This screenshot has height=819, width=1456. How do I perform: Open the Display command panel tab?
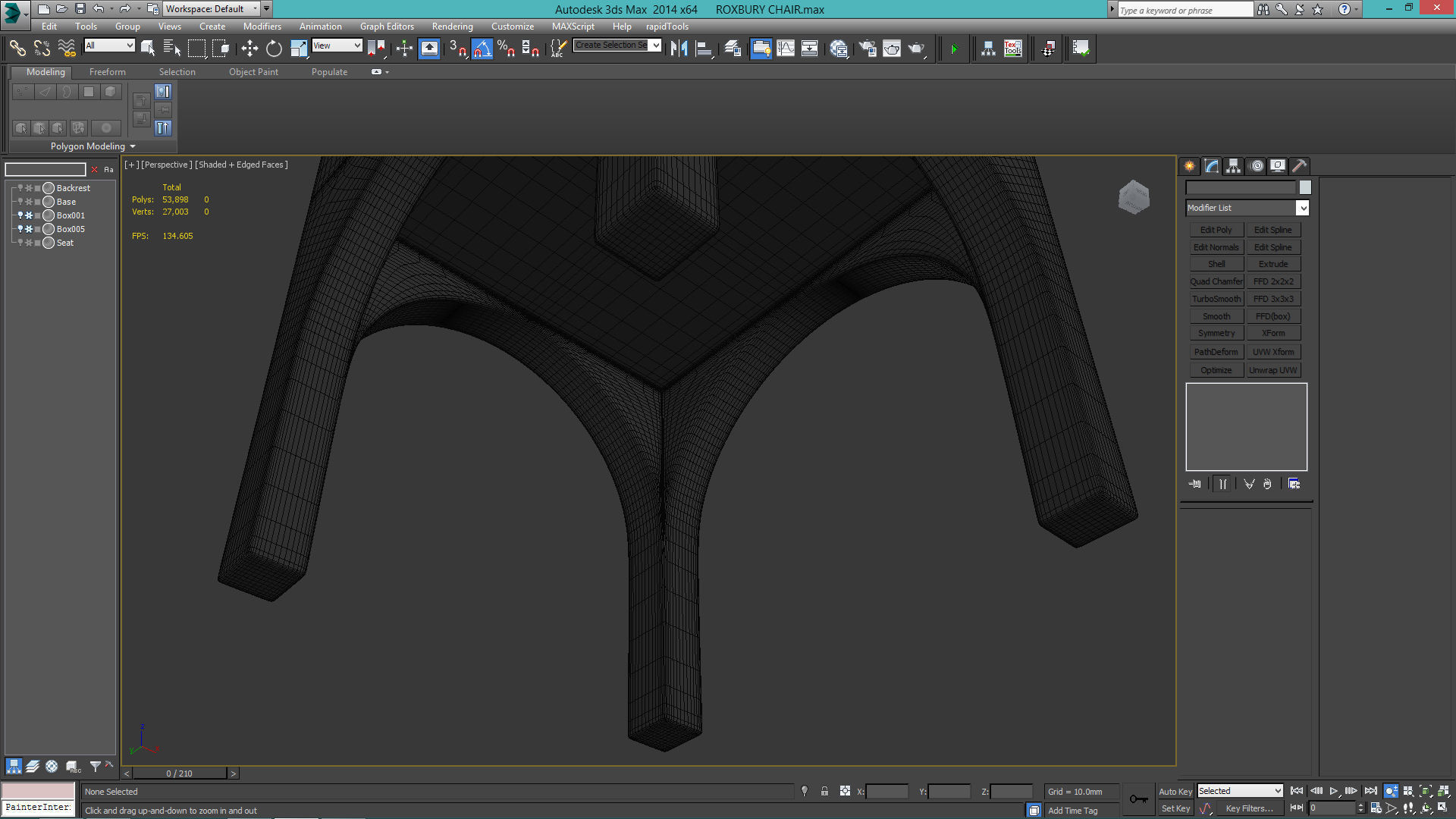1278,166
